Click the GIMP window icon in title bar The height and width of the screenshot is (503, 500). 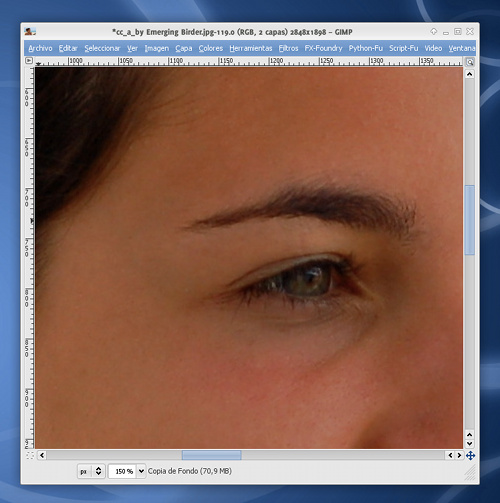point(30,32)
